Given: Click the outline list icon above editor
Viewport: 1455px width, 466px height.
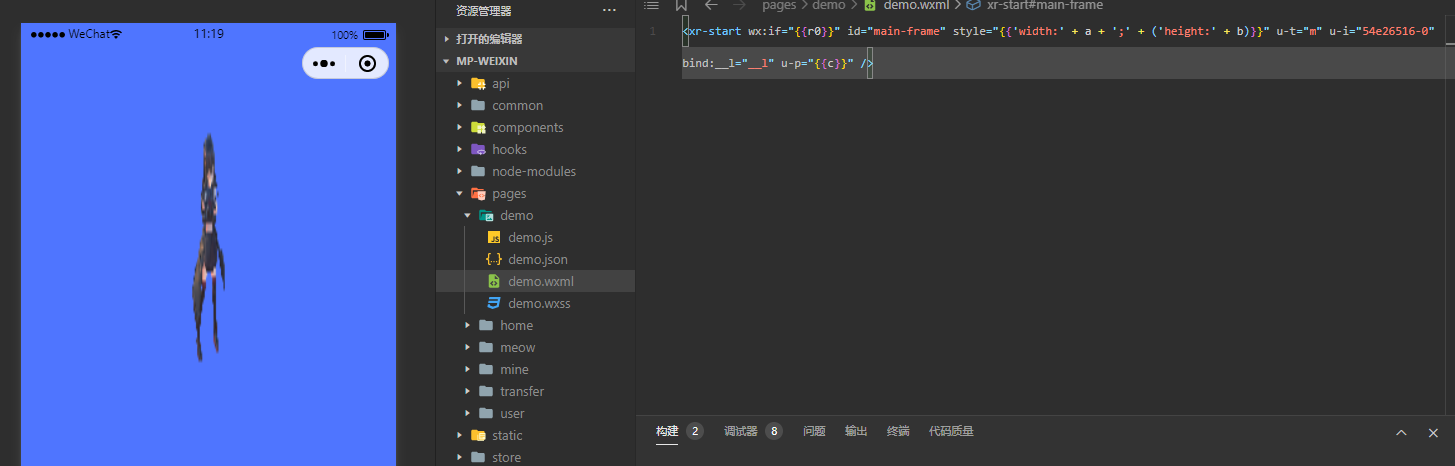Looking at the screenshot, I should (651, 5).
